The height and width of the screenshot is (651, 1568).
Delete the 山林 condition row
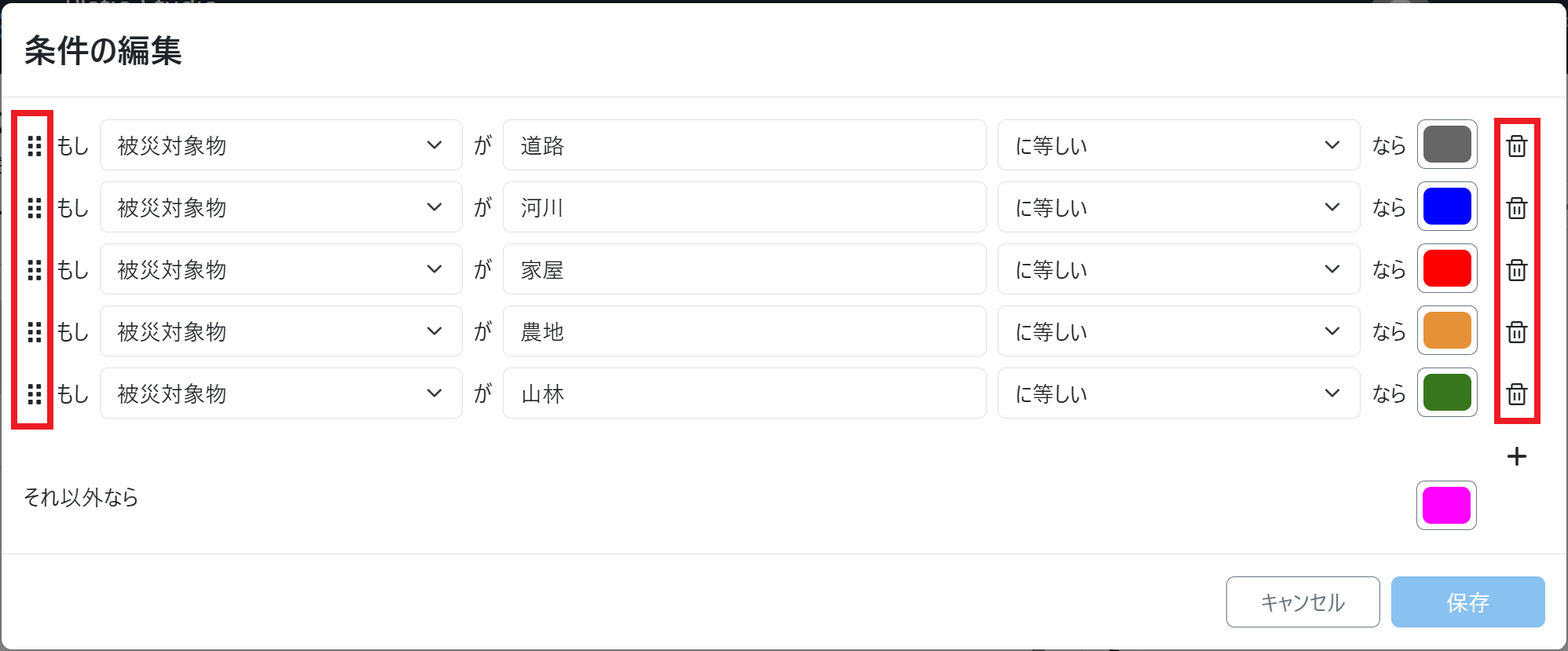(x=1517, y=393)
